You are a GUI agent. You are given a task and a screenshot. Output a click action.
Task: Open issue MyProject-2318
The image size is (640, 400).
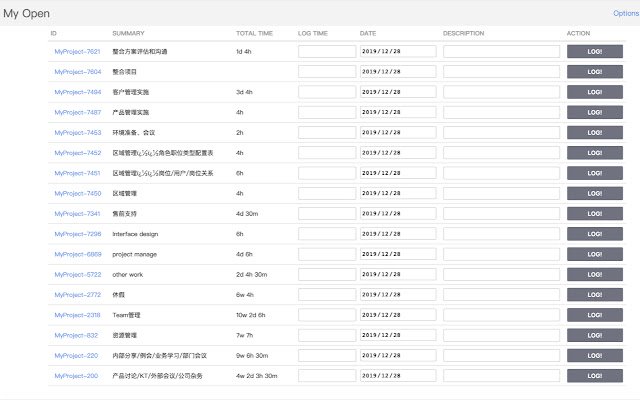pos(77,315)
